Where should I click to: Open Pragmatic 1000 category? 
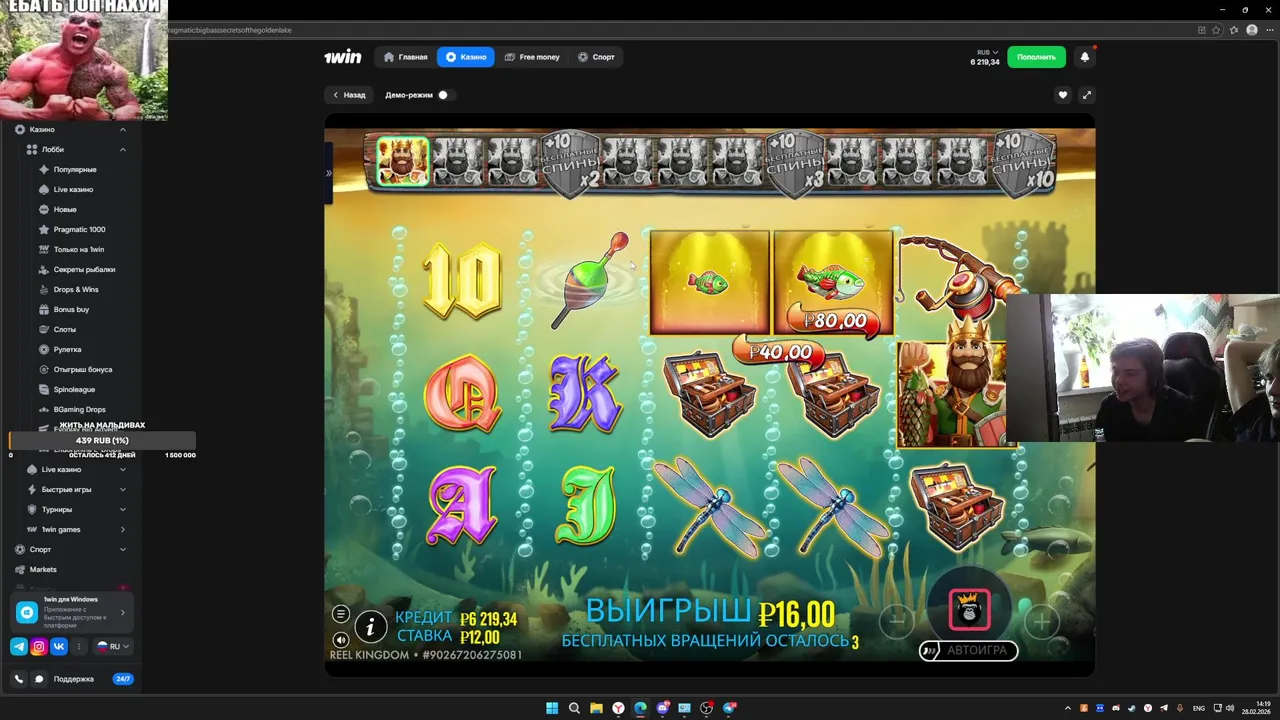click(x=79, y=229)
